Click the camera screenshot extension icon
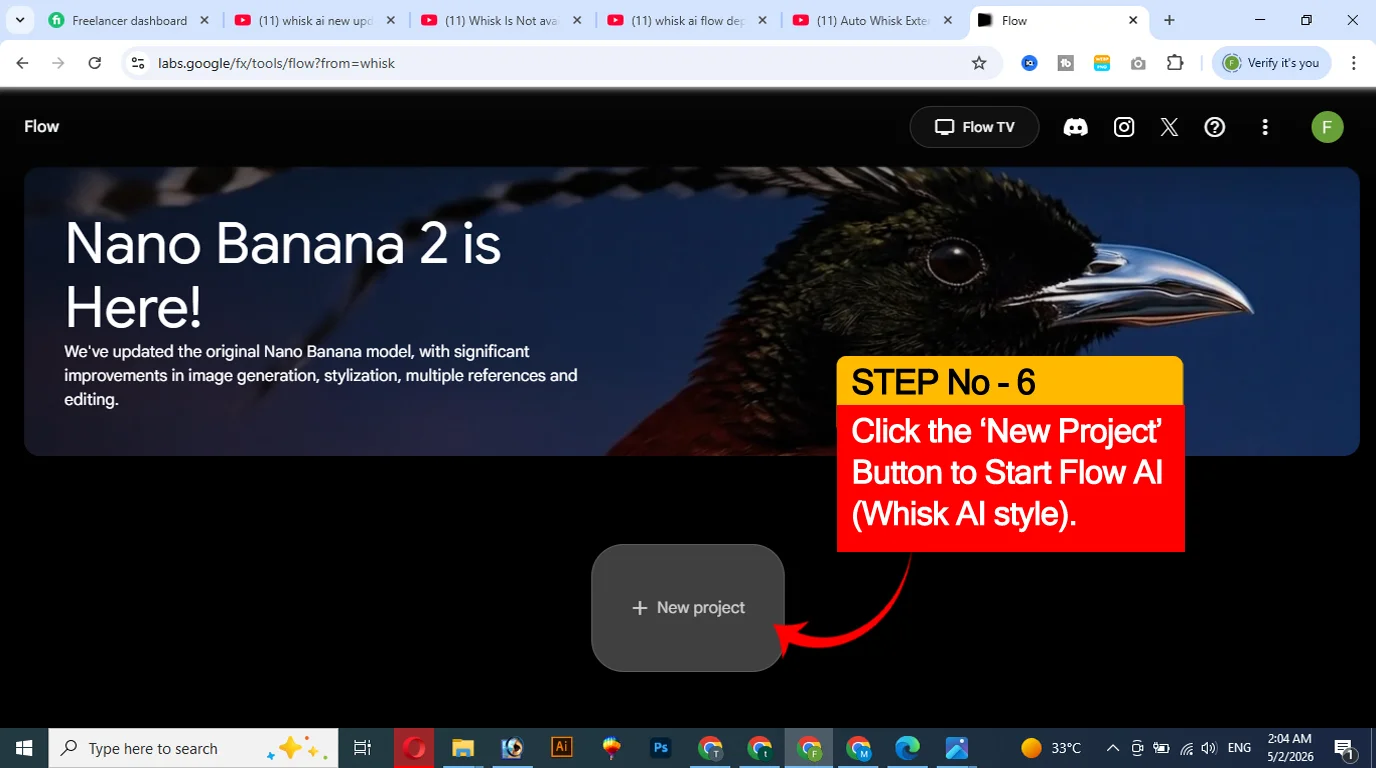 point(1138,63)
